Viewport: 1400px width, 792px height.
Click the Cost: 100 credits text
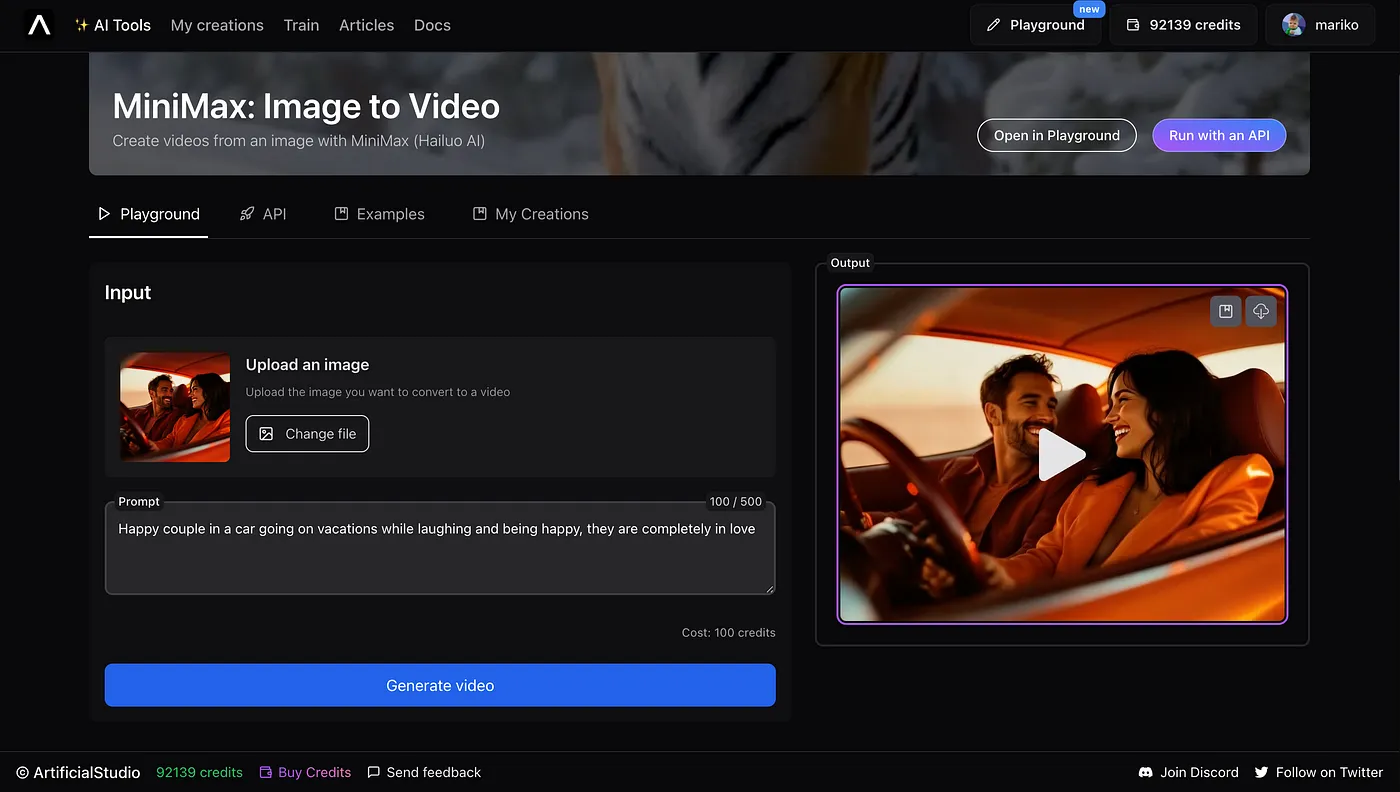pos(728,633)
